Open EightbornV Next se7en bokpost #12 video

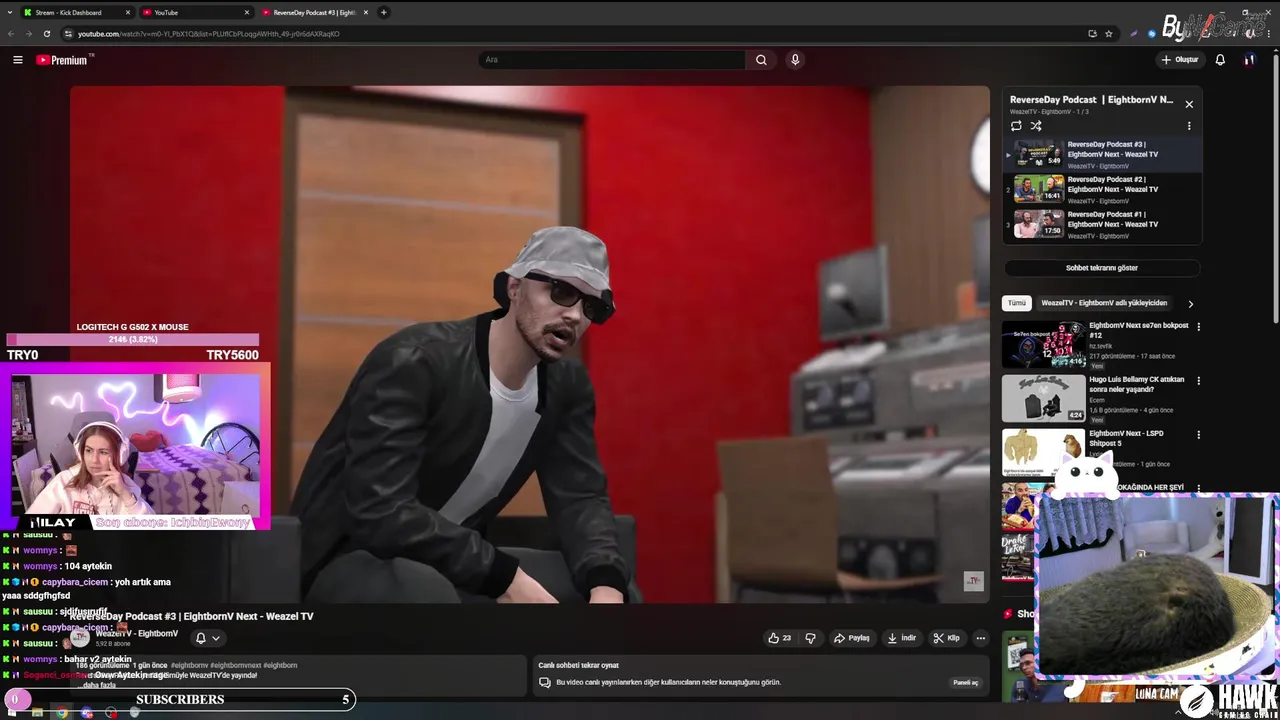pos(1139,330)
